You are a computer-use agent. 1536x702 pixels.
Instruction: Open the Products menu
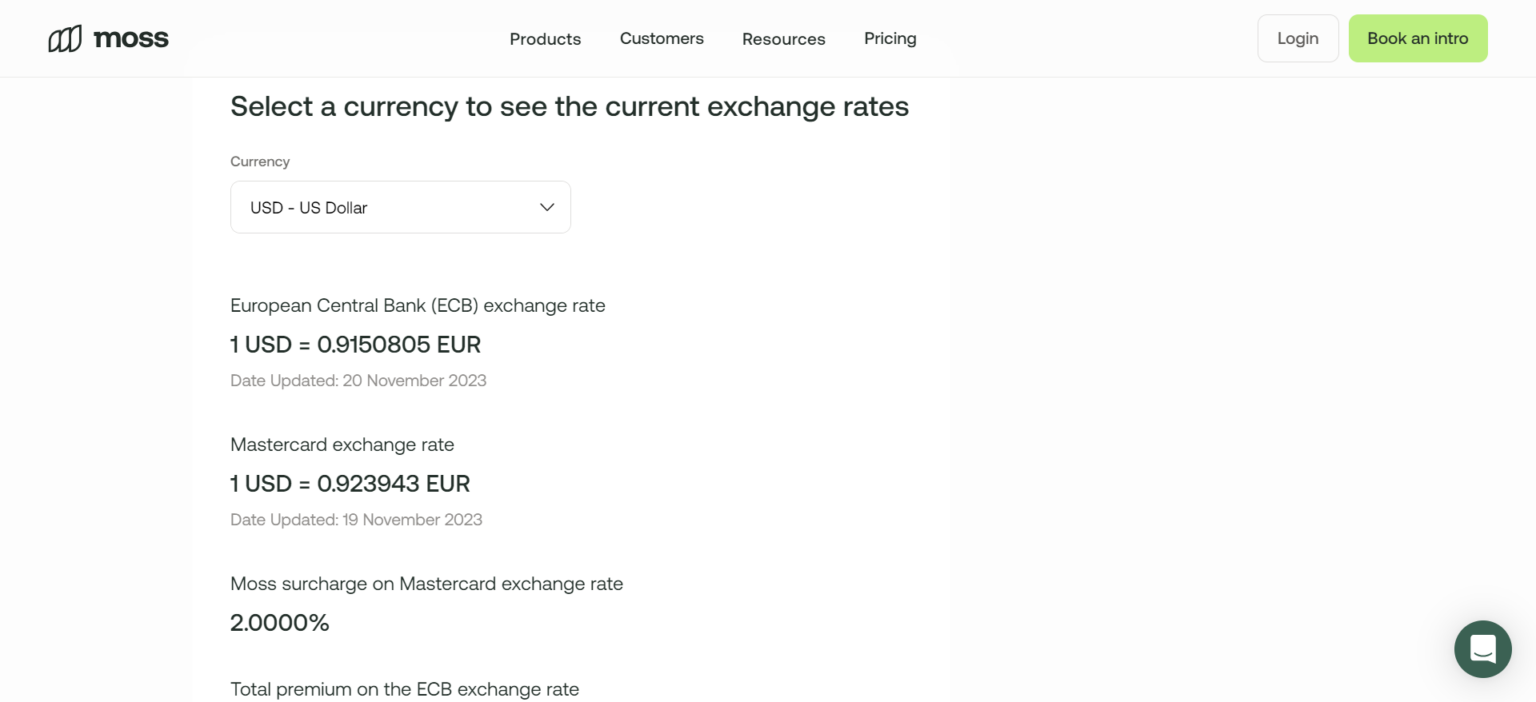[545, 39]
